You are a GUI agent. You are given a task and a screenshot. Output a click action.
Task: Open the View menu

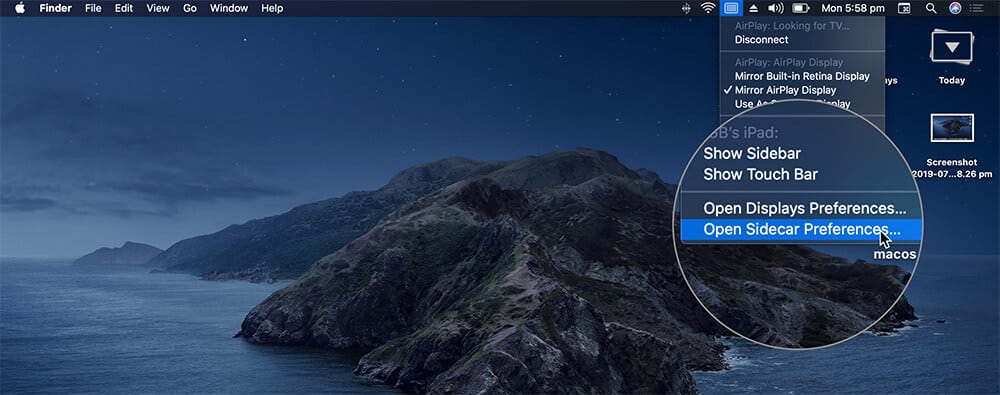(x=158, y=8)
